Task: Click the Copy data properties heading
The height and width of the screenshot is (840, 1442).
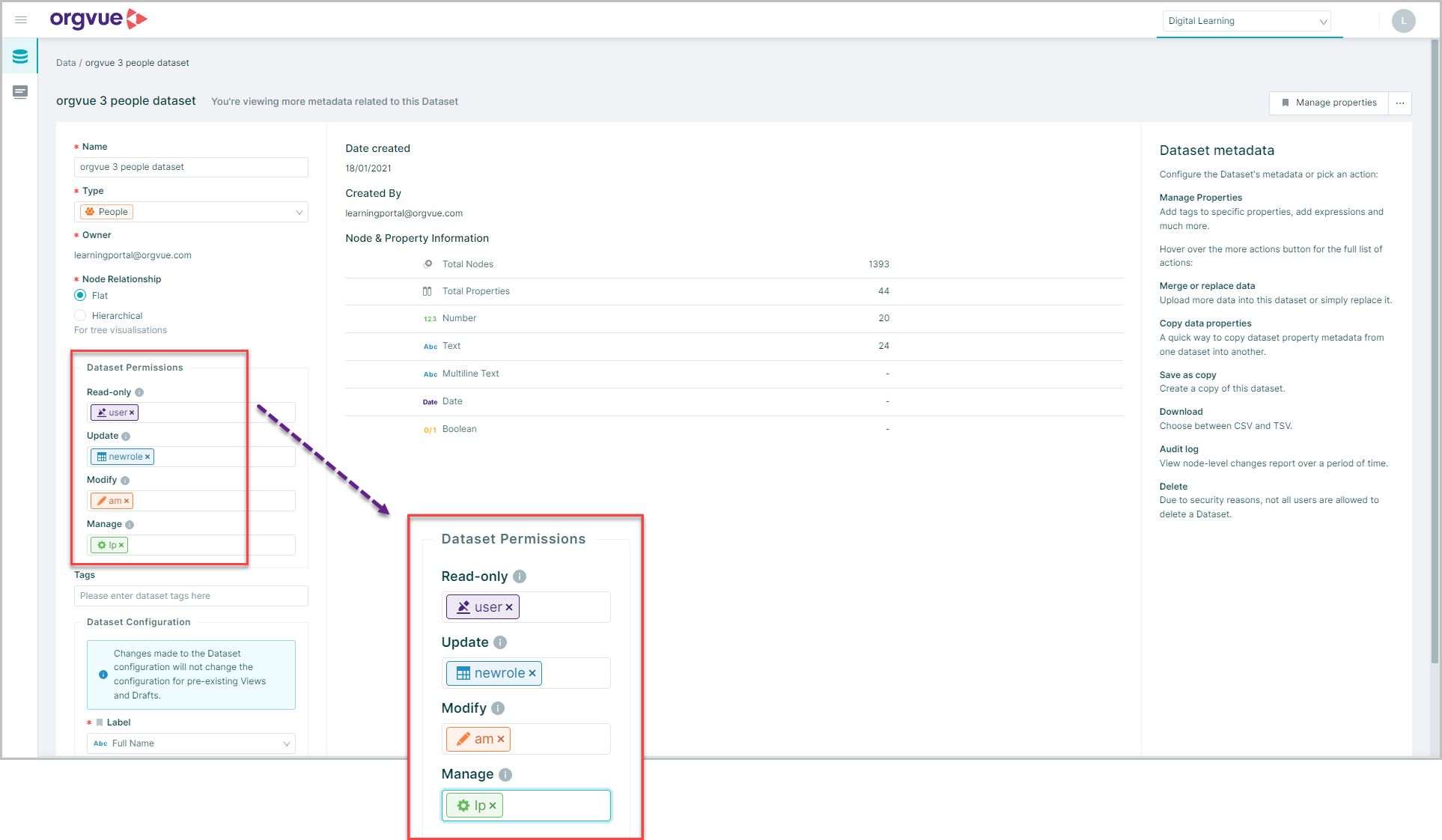Action: point(1205,323)
